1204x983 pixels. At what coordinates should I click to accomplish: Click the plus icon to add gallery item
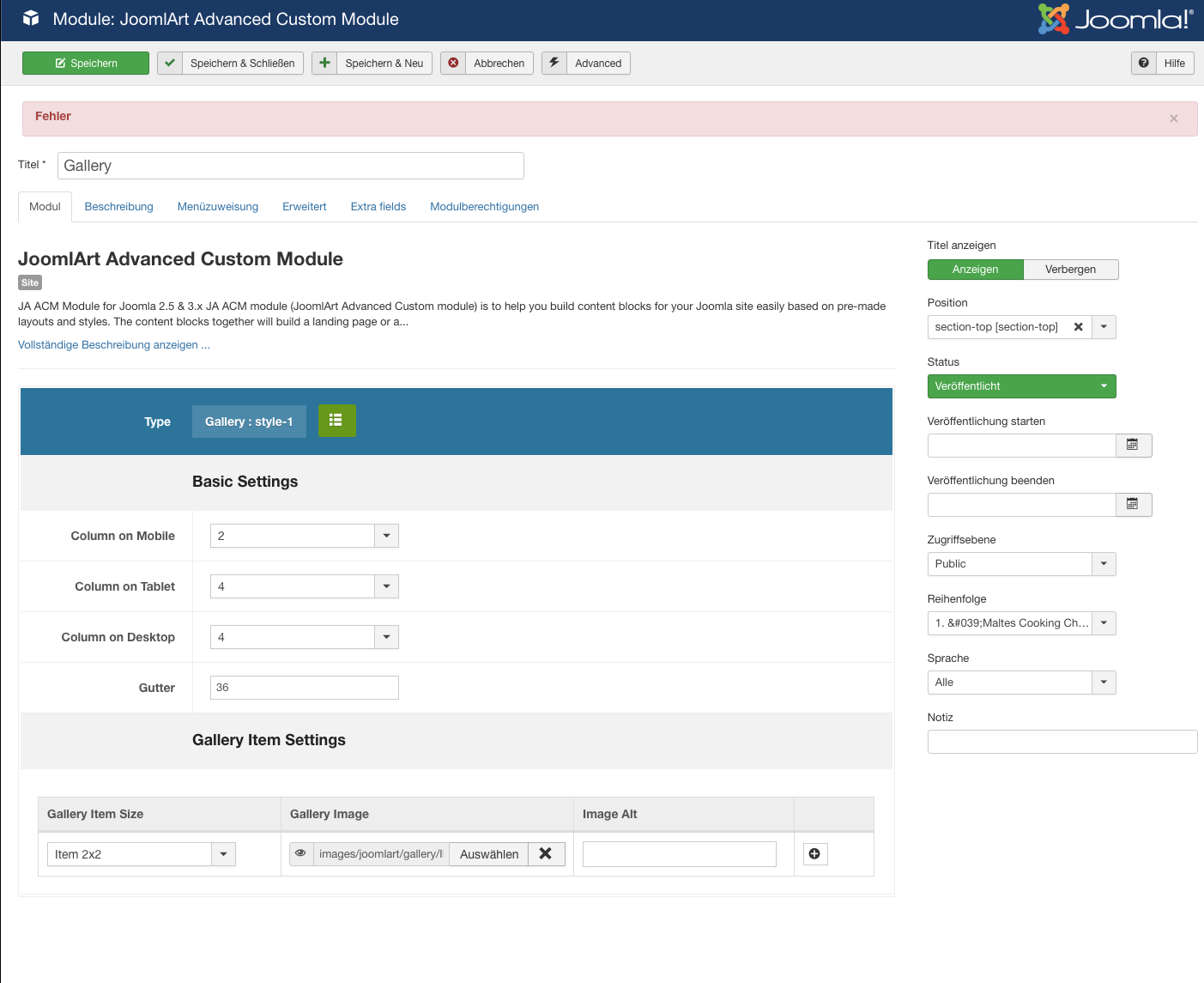click(814, 853)
